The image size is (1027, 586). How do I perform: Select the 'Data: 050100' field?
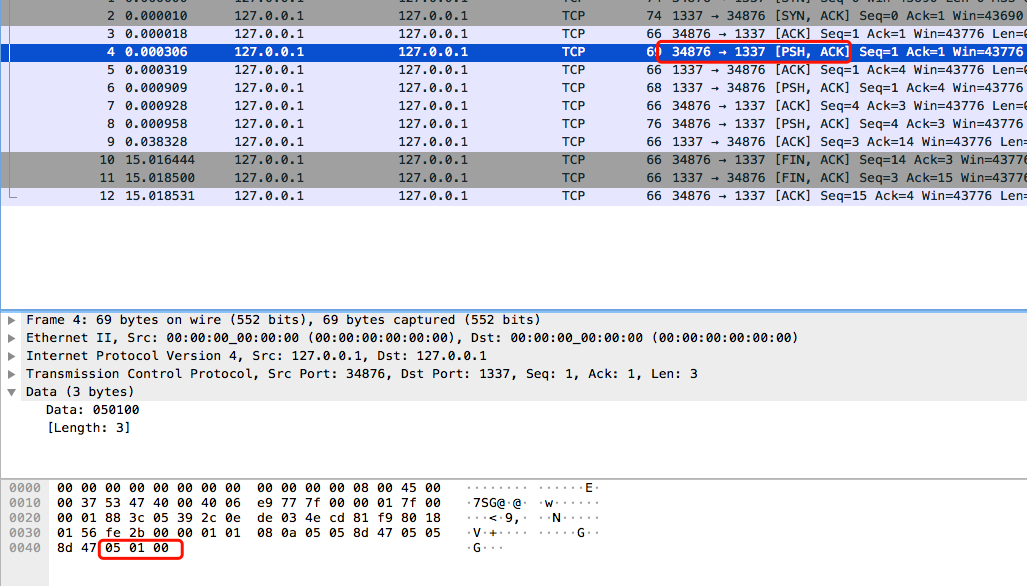point(92,410)
